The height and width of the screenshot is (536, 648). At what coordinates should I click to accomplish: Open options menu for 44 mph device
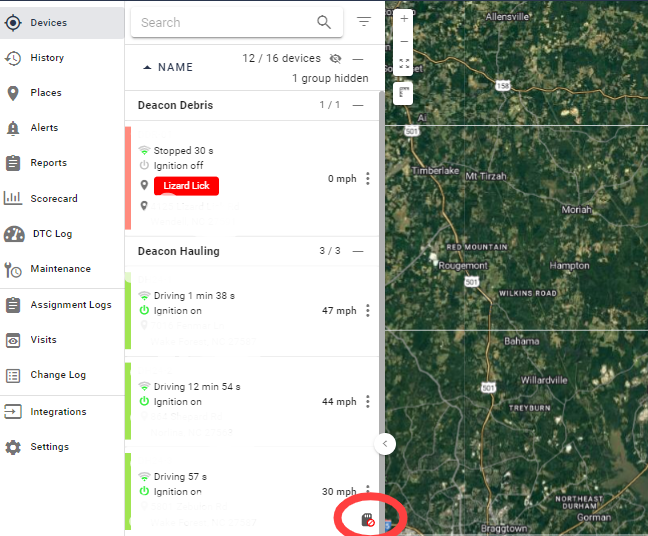[x=368, y=401]
